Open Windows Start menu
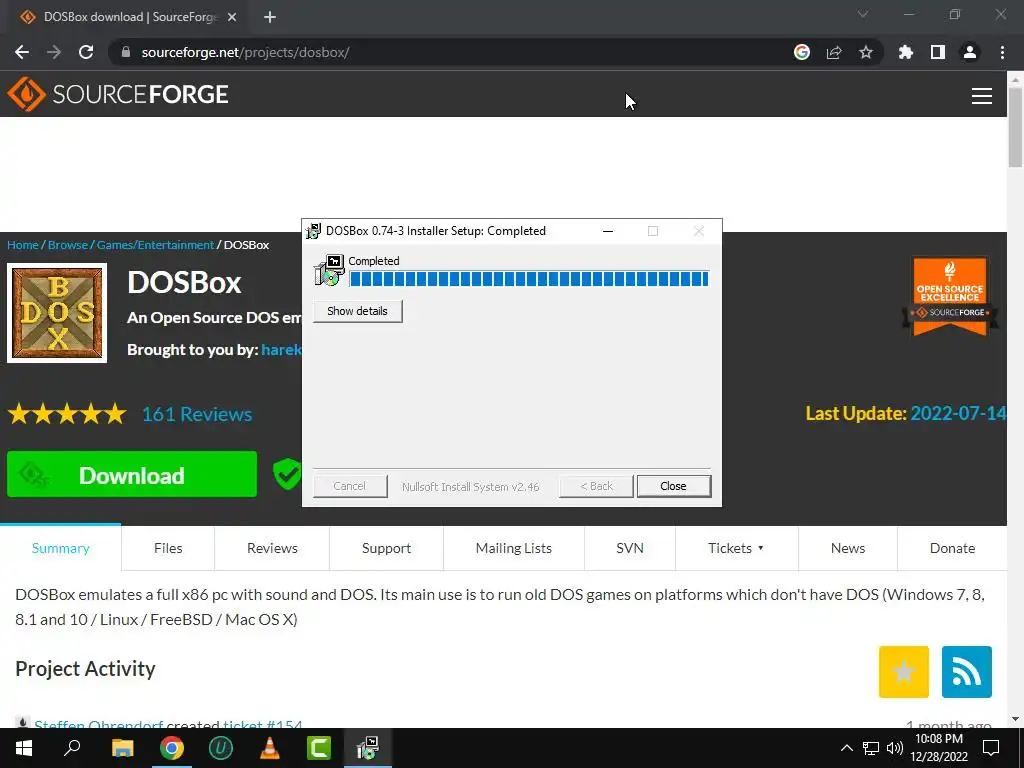The height and width of the screenshot is (768, 1024). [24, 748]
